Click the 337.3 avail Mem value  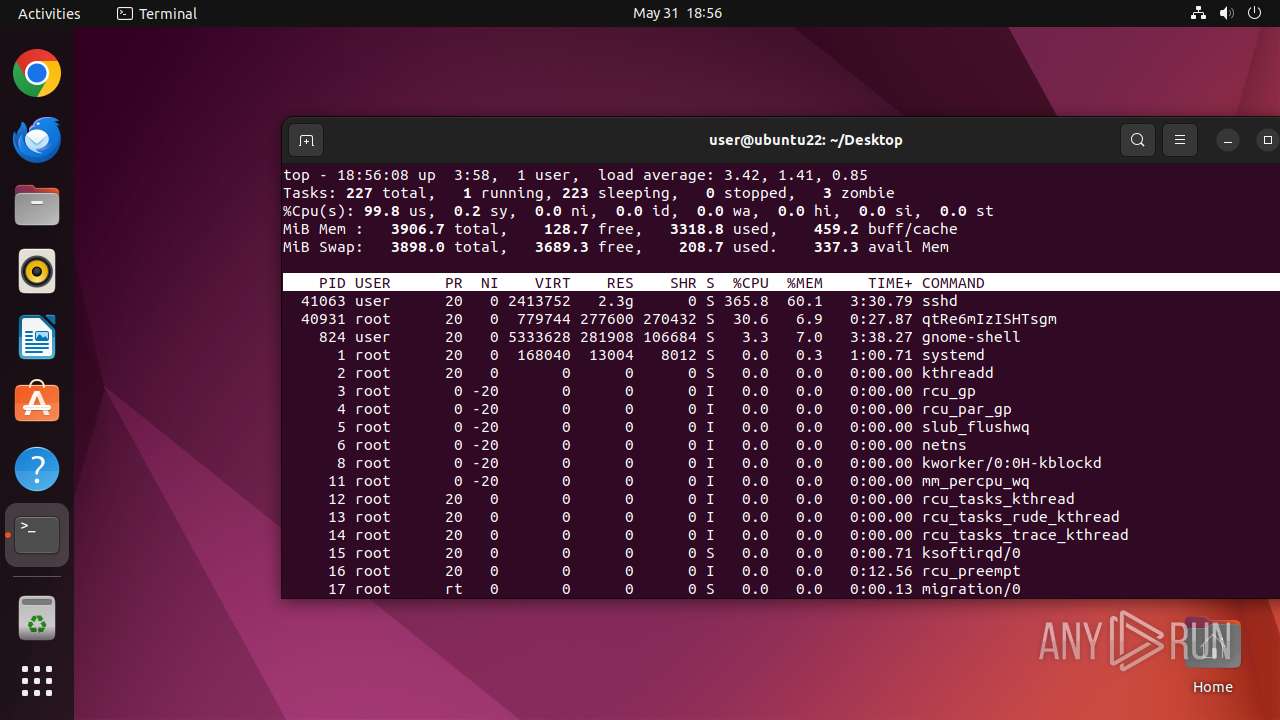click(837, 247)
